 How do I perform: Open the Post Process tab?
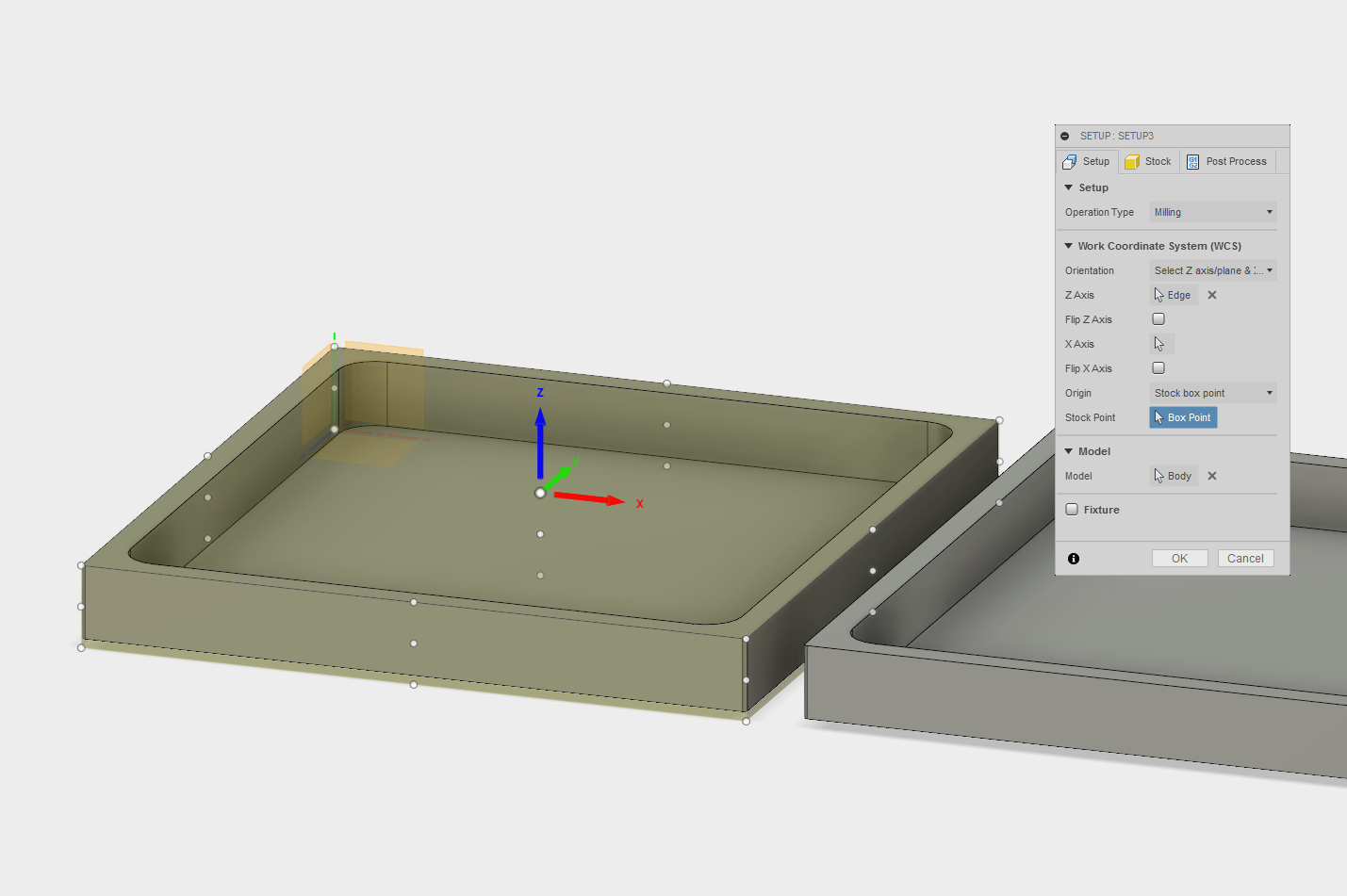click(x=1226, y=162)
